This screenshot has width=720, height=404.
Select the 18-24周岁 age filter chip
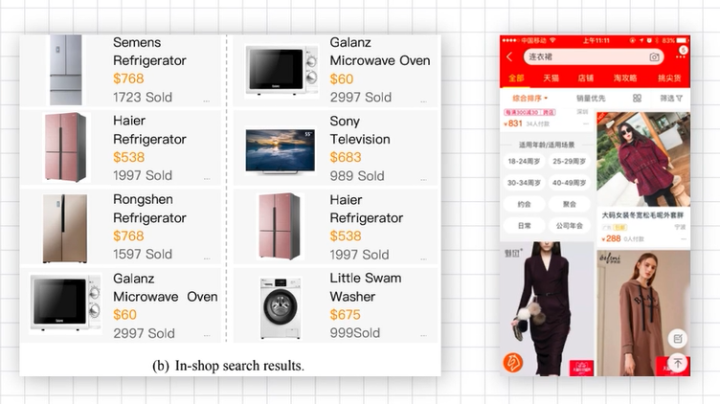point(524,162)
